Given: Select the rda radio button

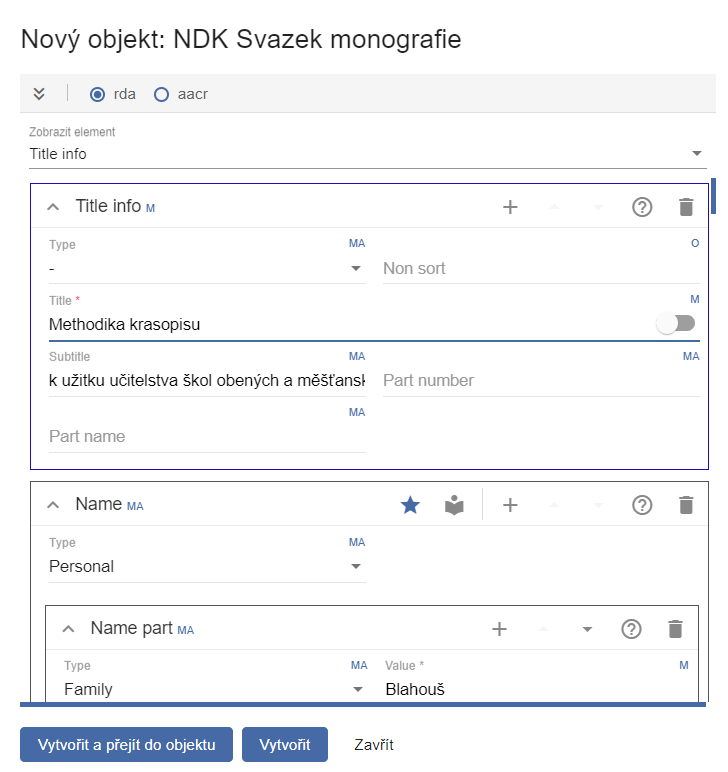Looking at the screenshot, I should (97, 94).
